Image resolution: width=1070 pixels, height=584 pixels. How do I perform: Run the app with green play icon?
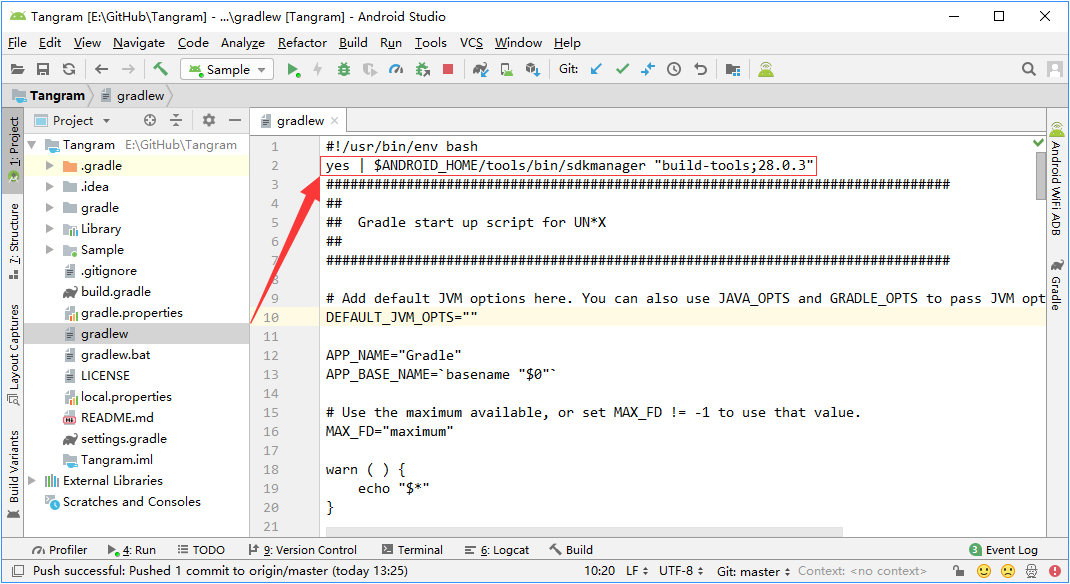point(293,70)
